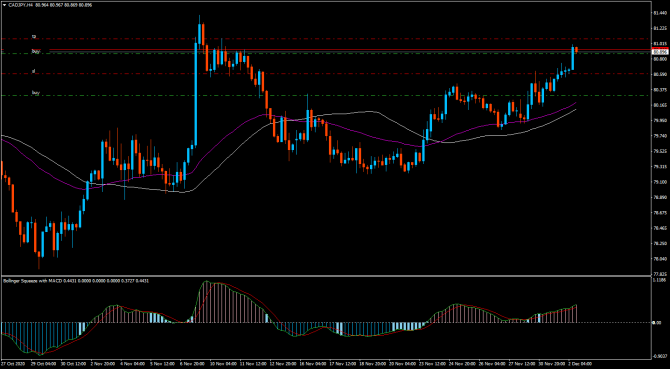Open the triangle menu beside CADJPY,H4
The width and height of the screenshot is (670, 369).
coord(4,5)
